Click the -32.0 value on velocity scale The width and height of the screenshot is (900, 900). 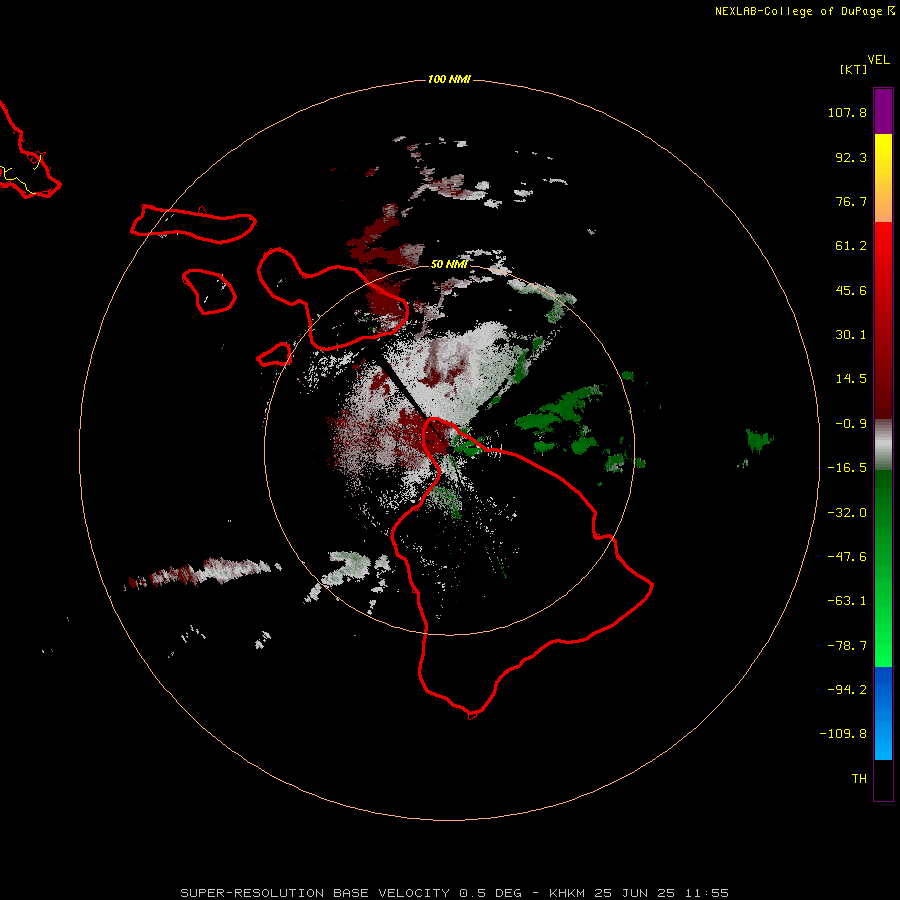click(847, 513)
